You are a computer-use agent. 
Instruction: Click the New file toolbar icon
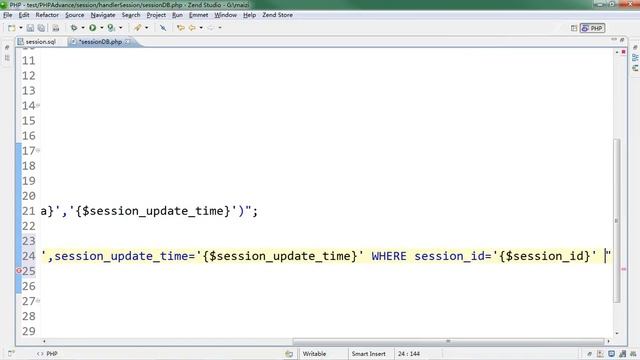click(11, 28)
